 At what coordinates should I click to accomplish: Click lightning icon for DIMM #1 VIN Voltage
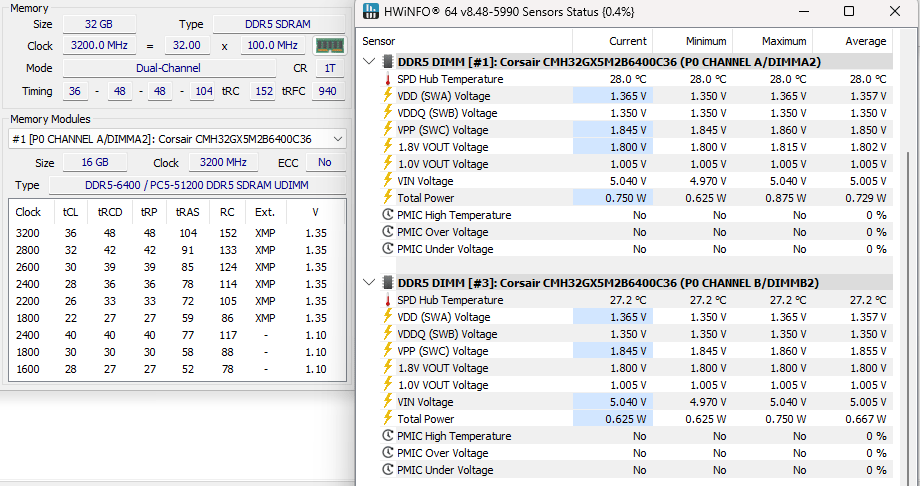(x=388, y=181)
